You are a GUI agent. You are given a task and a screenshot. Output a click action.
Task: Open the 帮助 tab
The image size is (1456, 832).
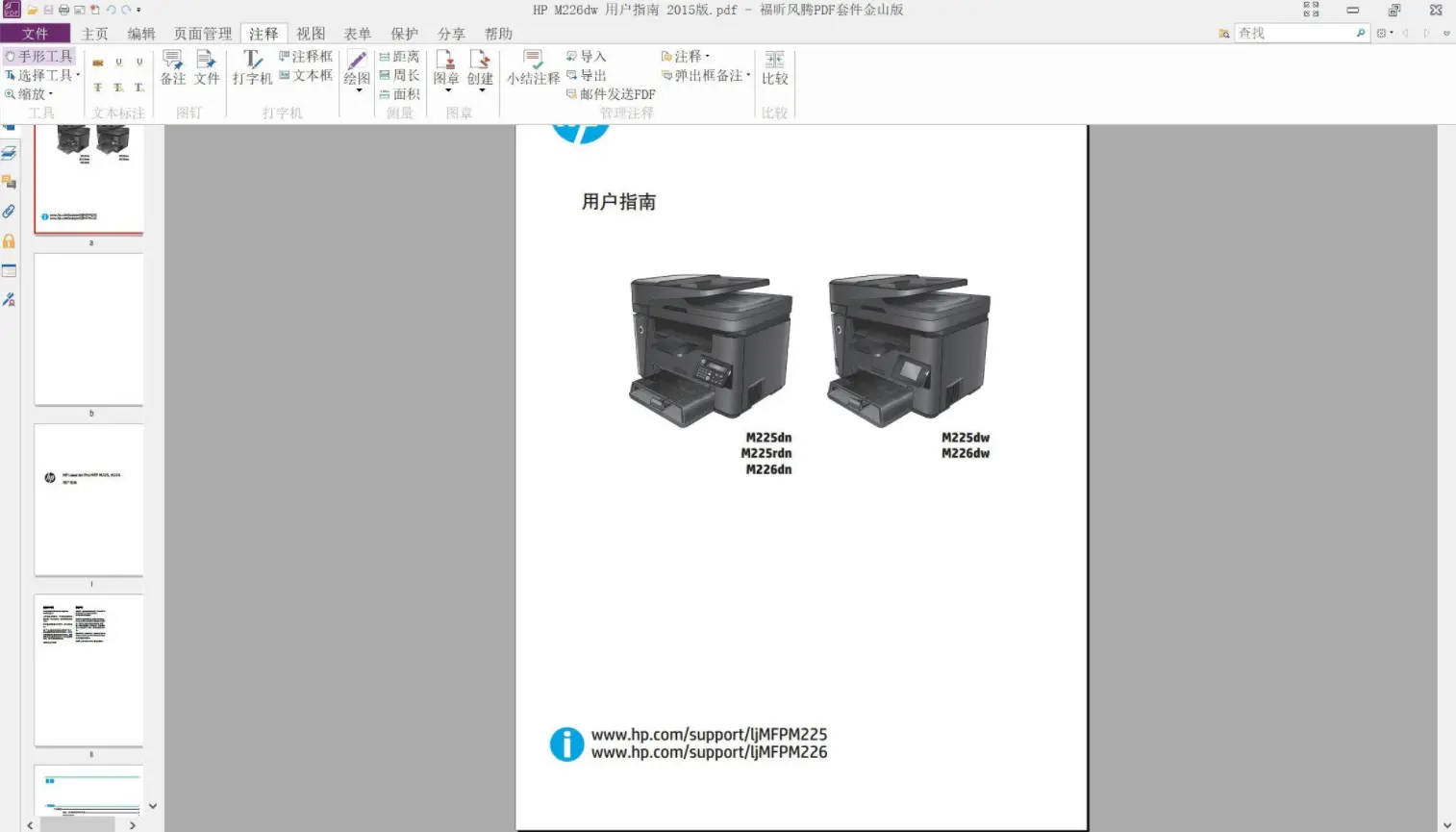tap(498, 34)
